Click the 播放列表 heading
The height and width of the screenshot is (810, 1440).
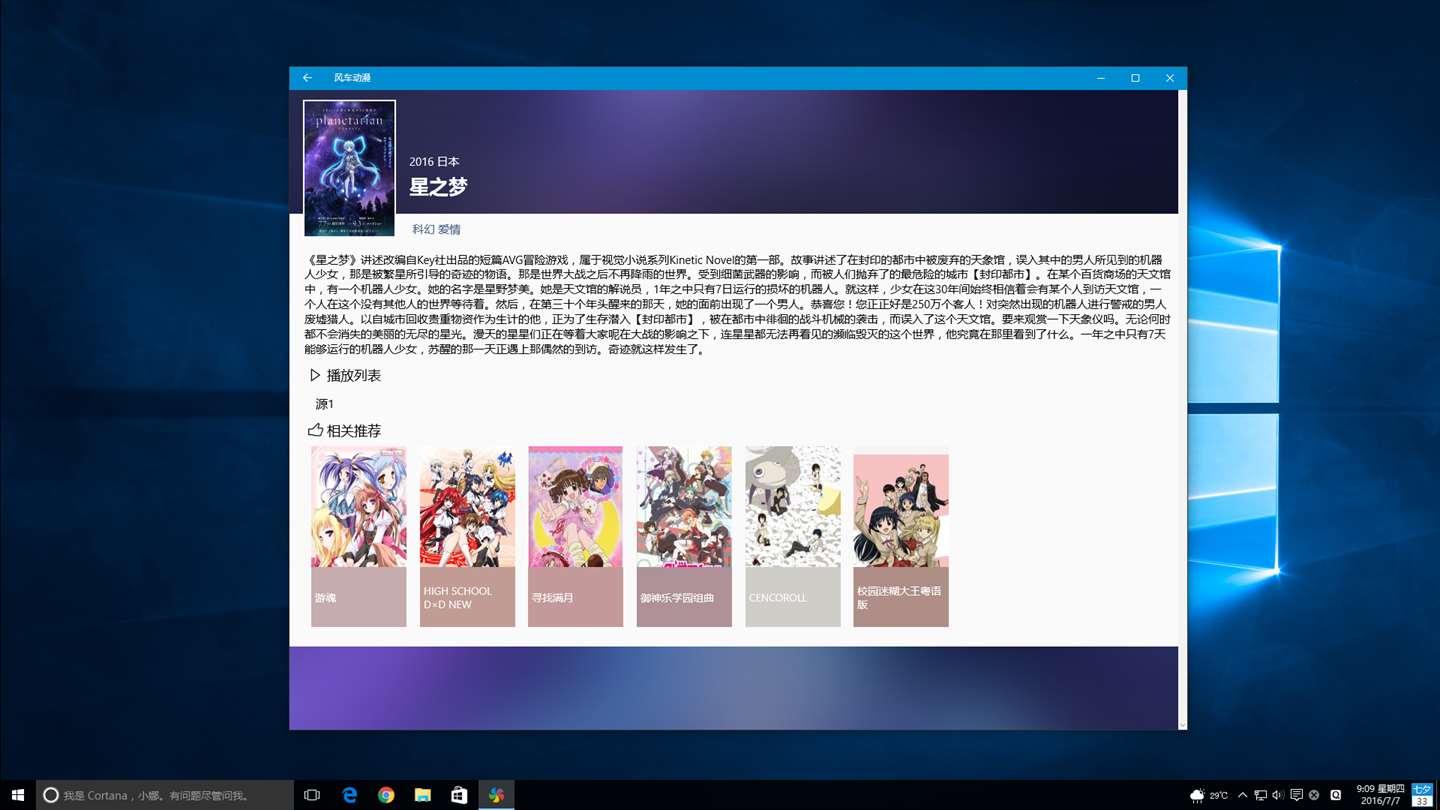pyautogui.click(x=353, y=375)
